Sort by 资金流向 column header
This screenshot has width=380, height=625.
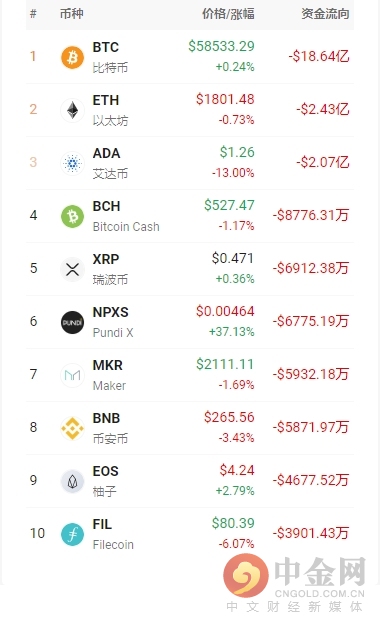(x=325, y=14)
